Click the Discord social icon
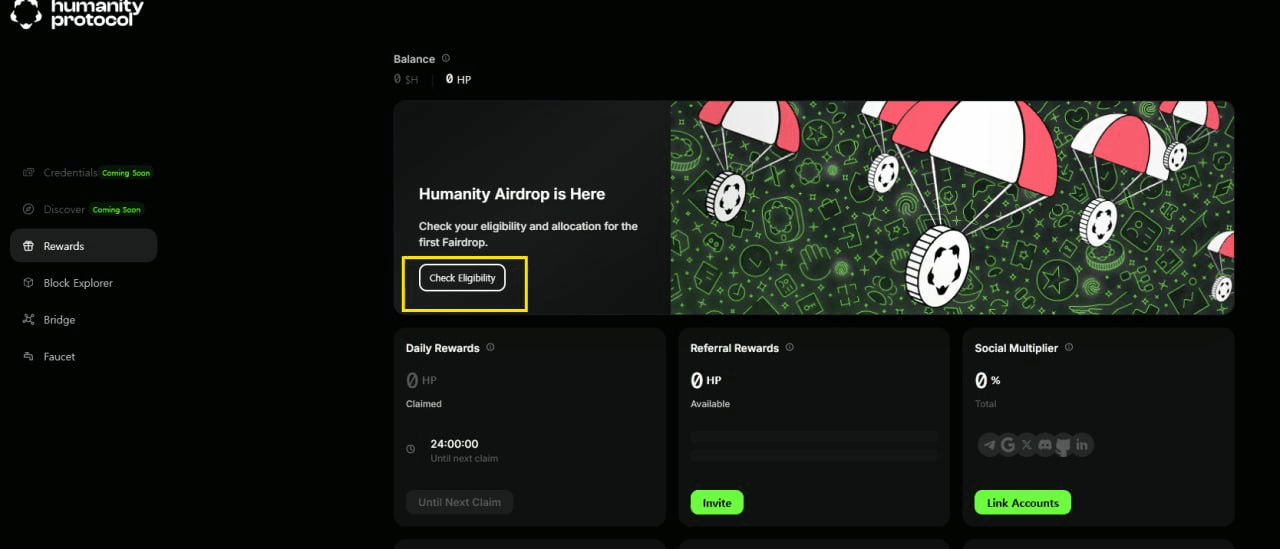This screenshot has width=1280, height=549. point(1045,445)
